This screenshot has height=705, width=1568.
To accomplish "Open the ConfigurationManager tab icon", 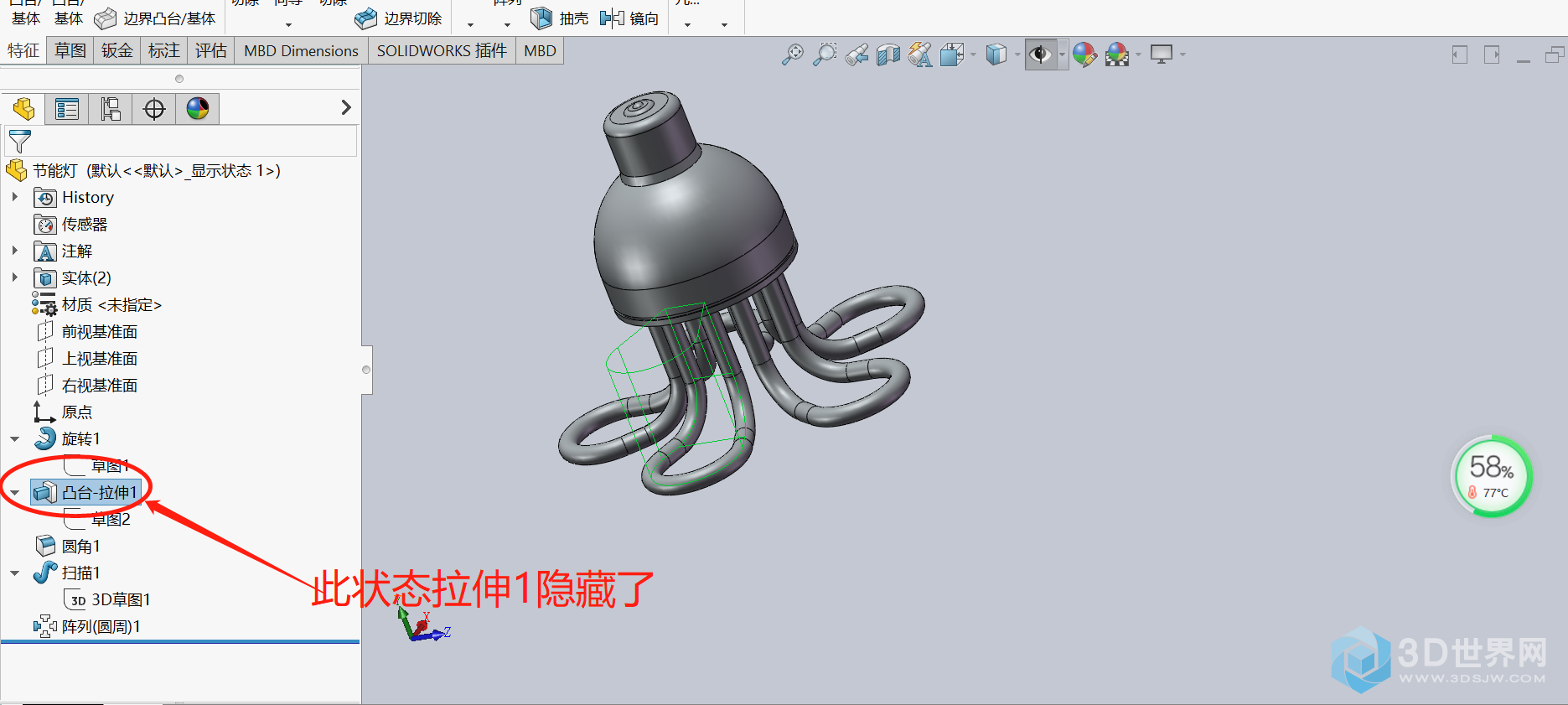I will tap(111, 109).
